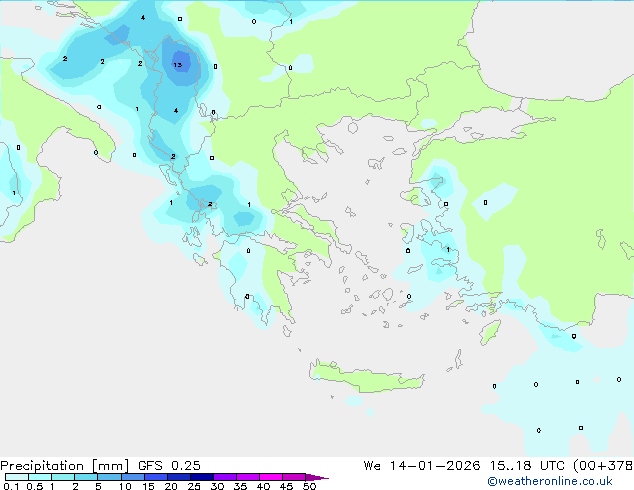Viewport: 634px width, 490px height.
Task: Click the 25–30 mm dark navy swatch
Action: coord(202,477)
